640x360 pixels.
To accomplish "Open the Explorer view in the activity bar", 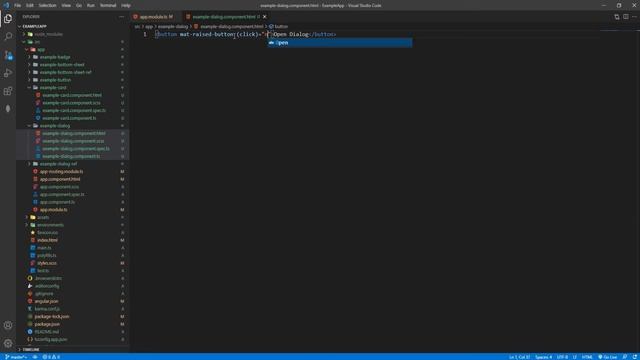I will 8,19.
